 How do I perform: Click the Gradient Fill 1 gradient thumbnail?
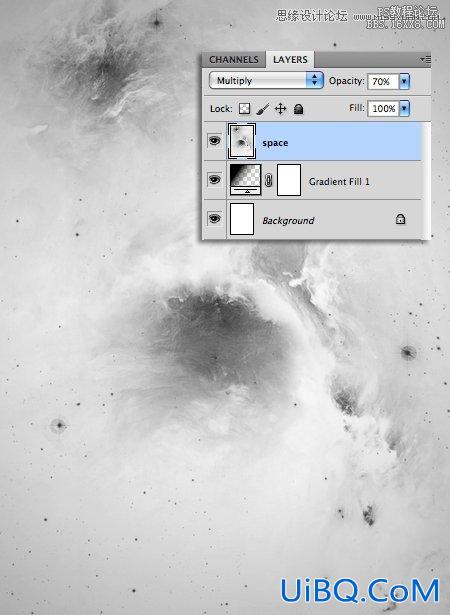click(x=245, y=179)
